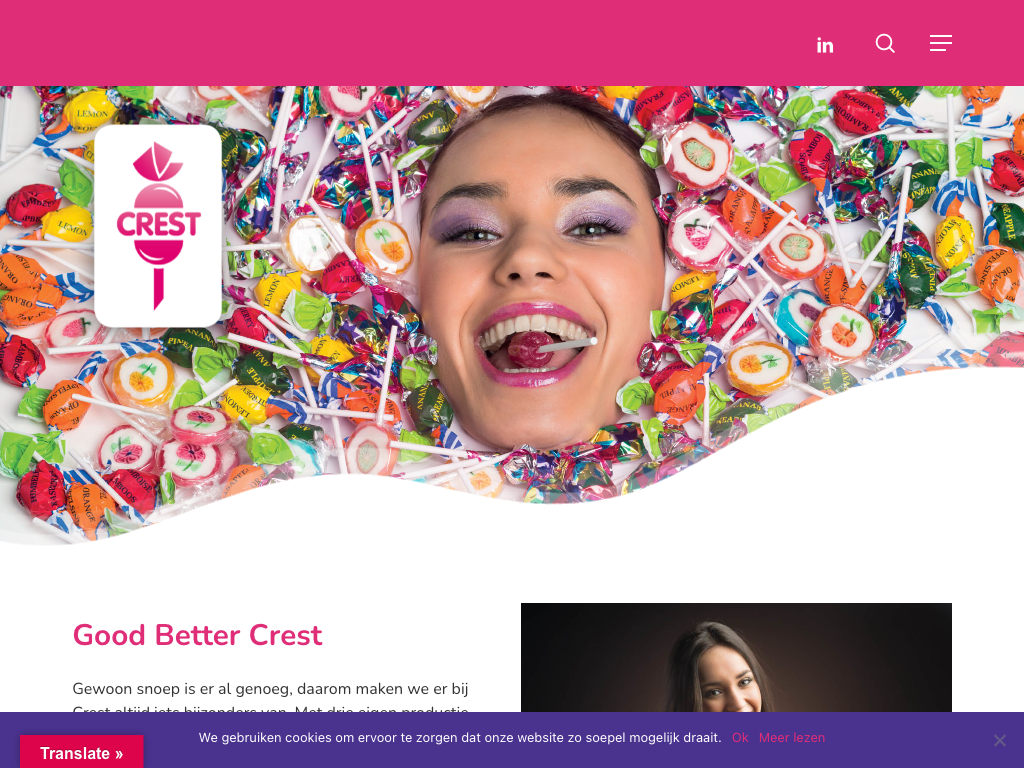The image size is (1024, 768).
Task: Click the Translate » button
Action: [82, 752]
